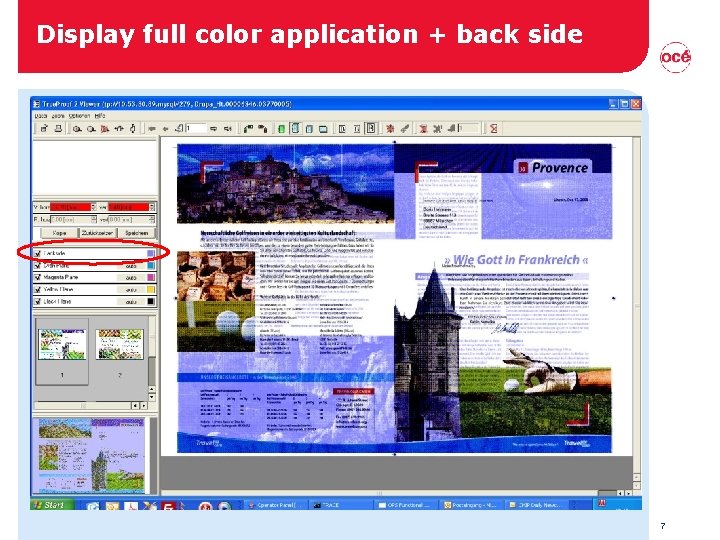720x540 pixels.
Task: Click the open file toolbar icon
Action: pyautogui.click(x=44, y=129)
